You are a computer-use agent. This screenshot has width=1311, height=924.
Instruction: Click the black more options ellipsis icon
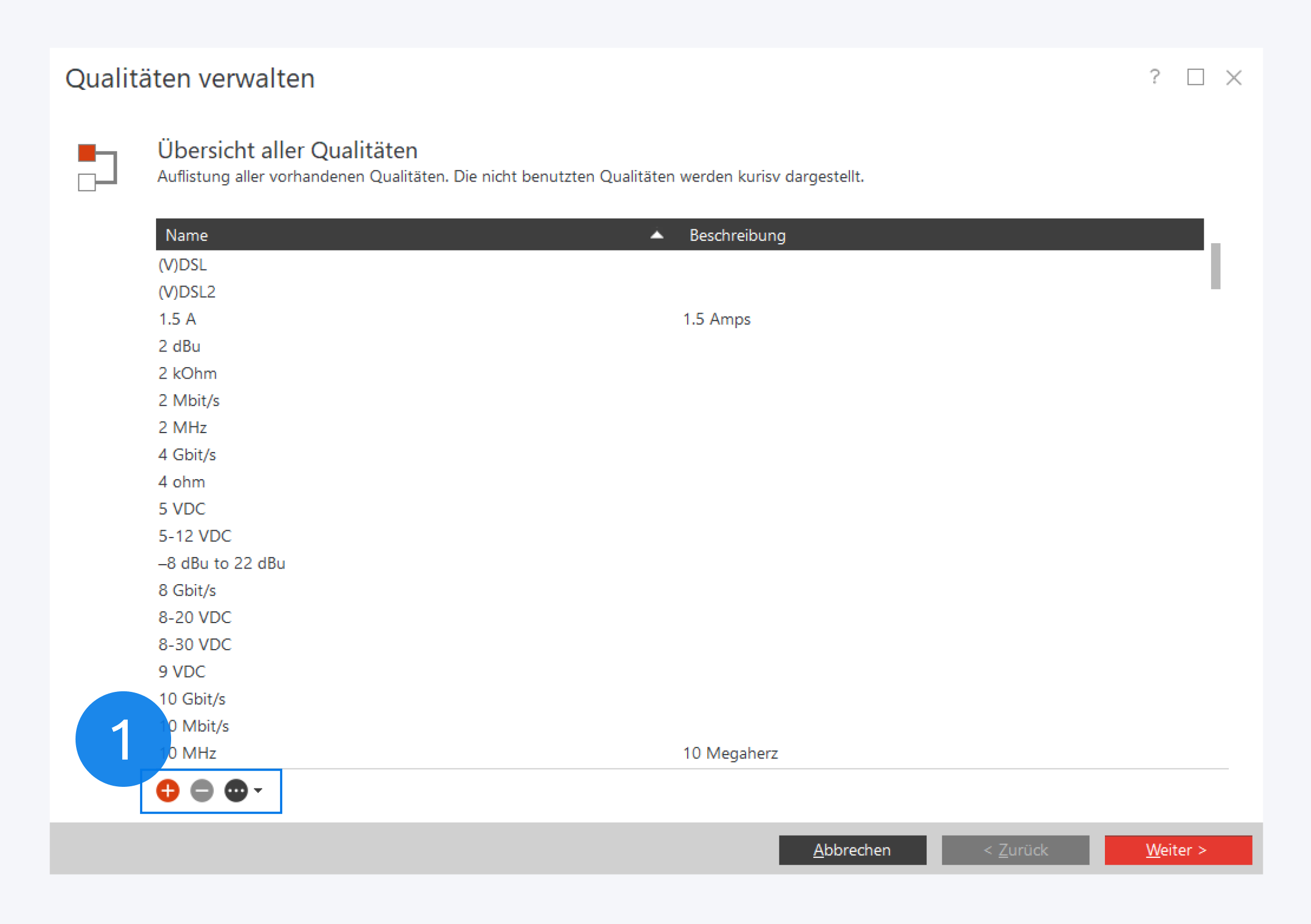pyautogui.click(x=236, y=790)
